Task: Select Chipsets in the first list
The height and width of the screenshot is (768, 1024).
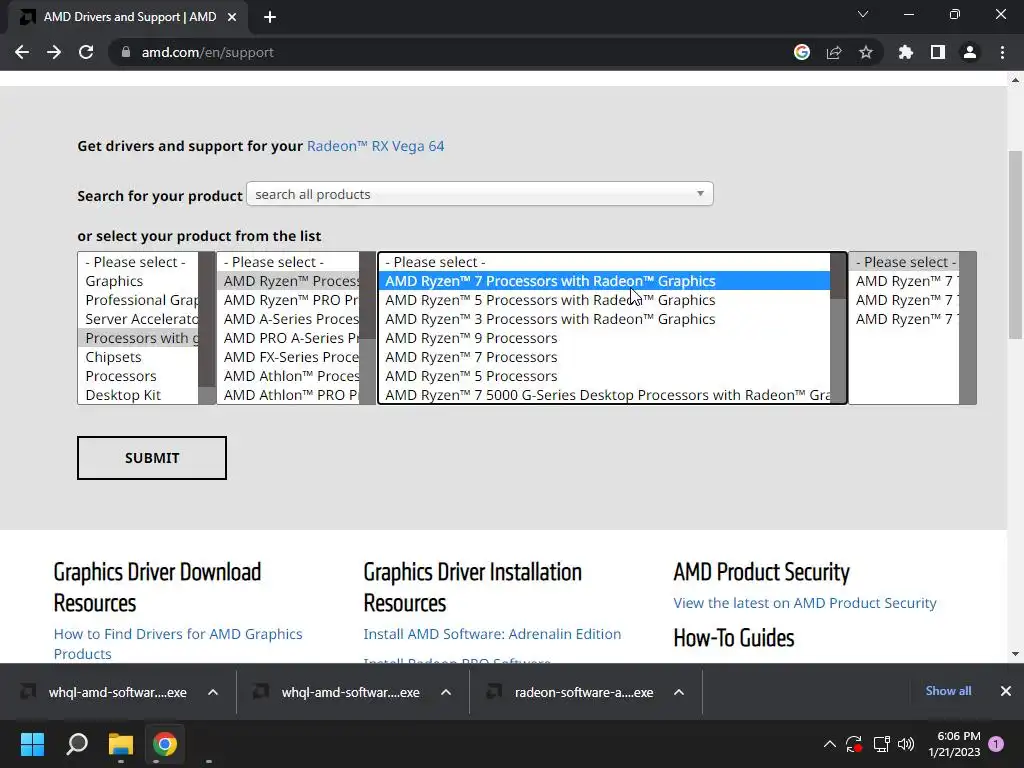Action: pos(138,357)
